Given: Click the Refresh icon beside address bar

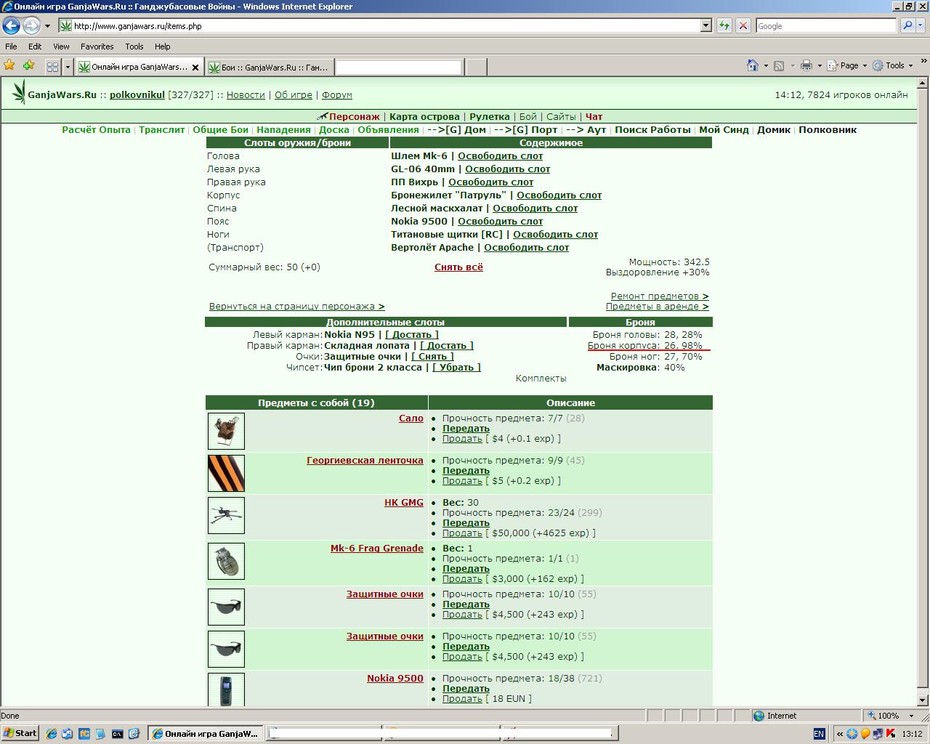Looking at the screenshot, I should pos(724,26).
